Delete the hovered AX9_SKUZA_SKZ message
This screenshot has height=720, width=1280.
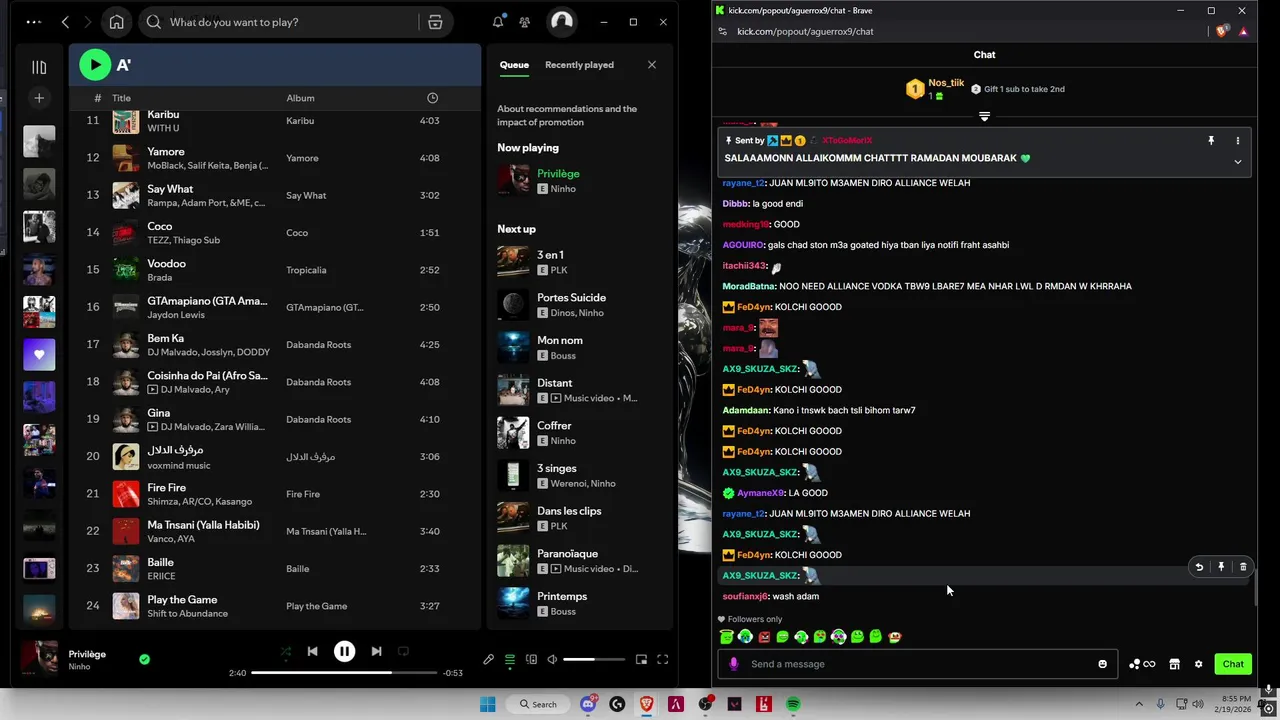click(x=1243, y=567)
